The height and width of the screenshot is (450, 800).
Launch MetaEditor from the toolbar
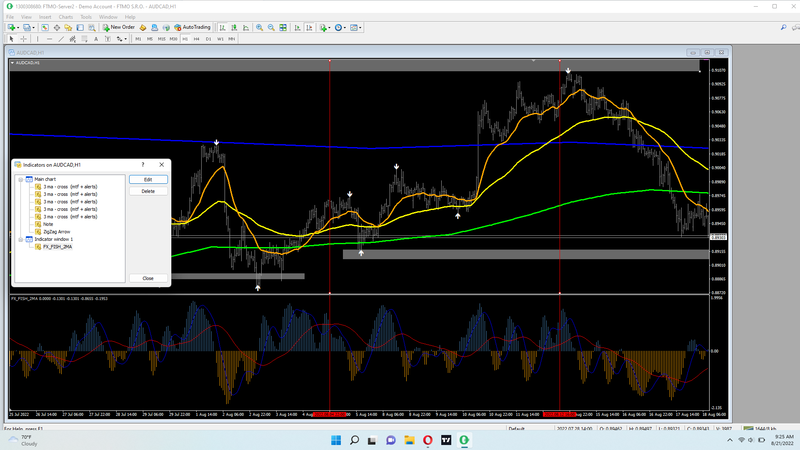coord(143,28)
